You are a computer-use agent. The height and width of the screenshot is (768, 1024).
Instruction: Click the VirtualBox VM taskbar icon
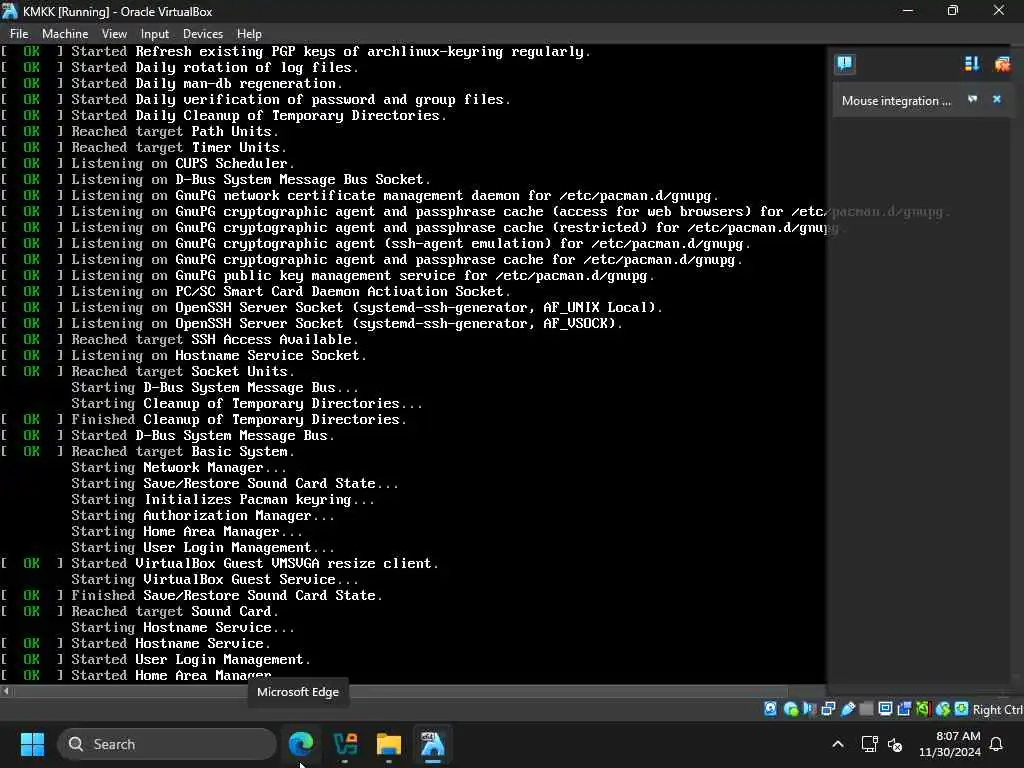(432, 744)
